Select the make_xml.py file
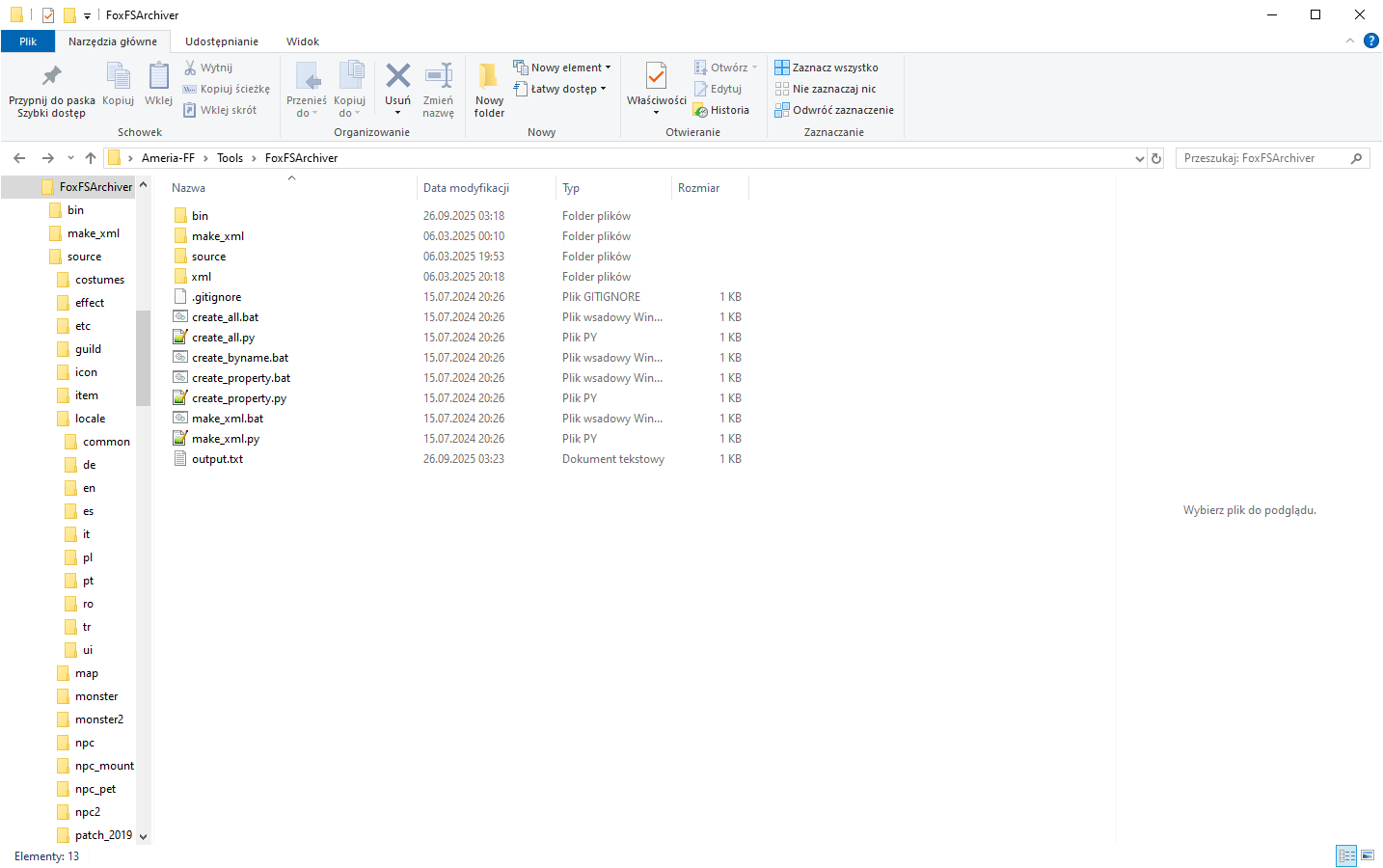This screenshot has width=1383, height=868. [x=225, y=439]
